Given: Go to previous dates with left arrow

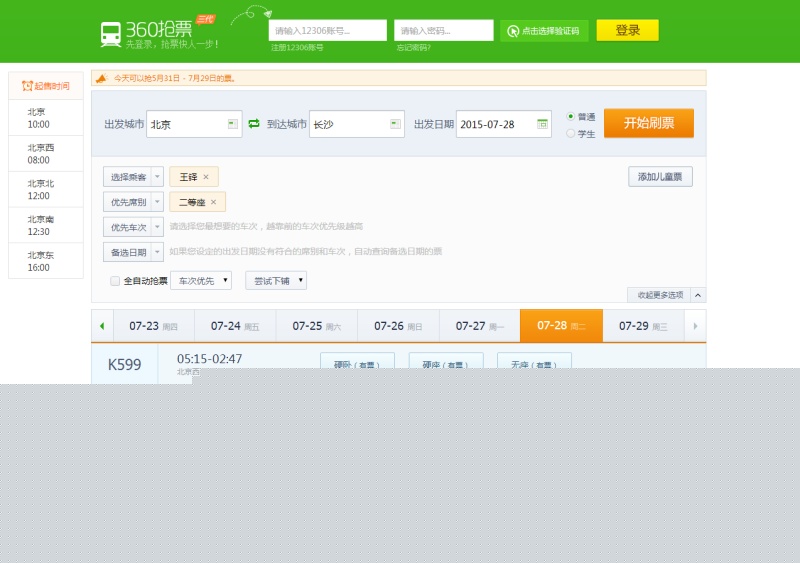Looking at the screenshot, I should click(x=101, y=326).
